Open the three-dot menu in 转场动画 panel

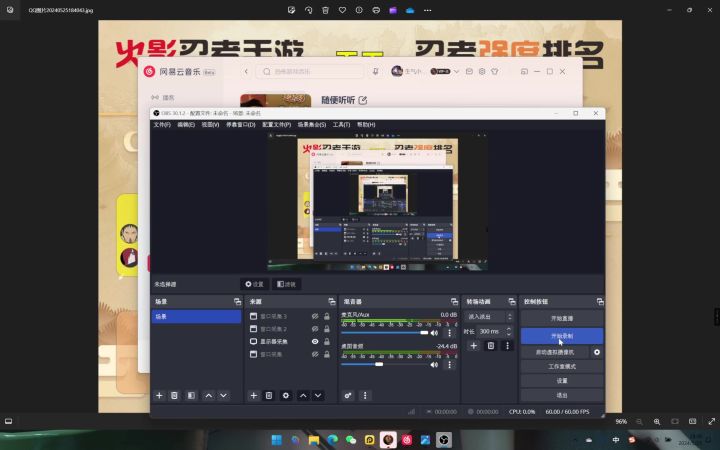pos(507,346)
